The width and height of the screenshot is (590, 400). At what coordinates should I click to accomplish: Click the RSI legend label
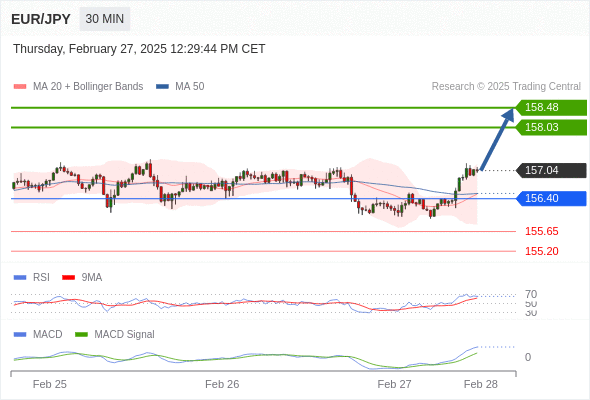(41, 278)
